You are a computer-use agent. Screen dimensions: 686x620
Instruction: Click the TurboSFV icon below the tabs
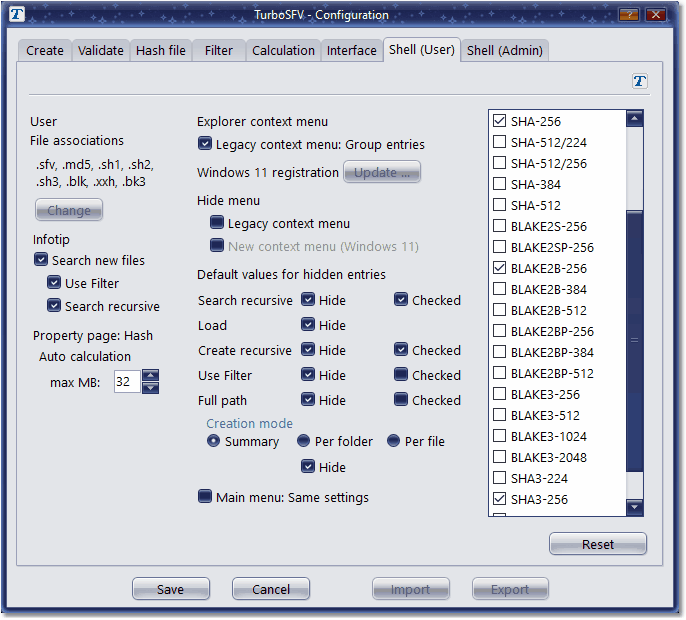click(639, 81)
